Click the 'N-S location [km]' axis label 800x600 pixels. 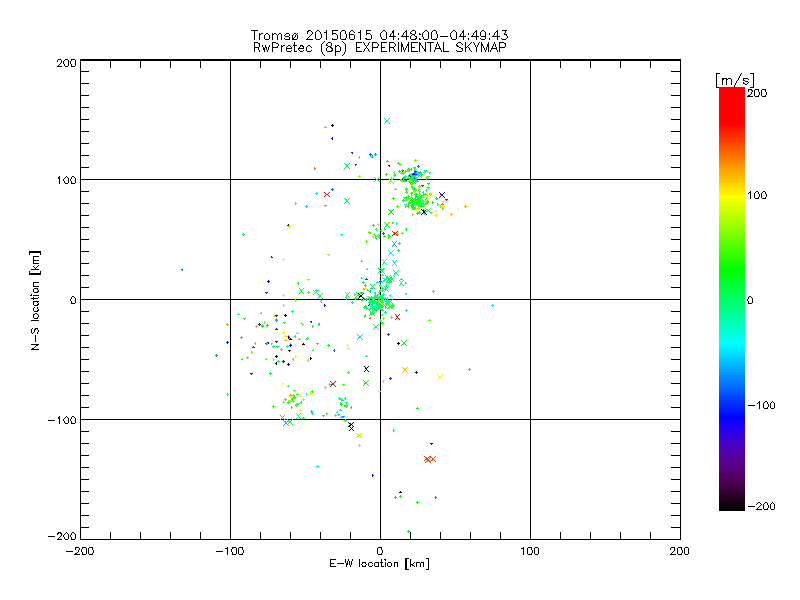[35, 301]
